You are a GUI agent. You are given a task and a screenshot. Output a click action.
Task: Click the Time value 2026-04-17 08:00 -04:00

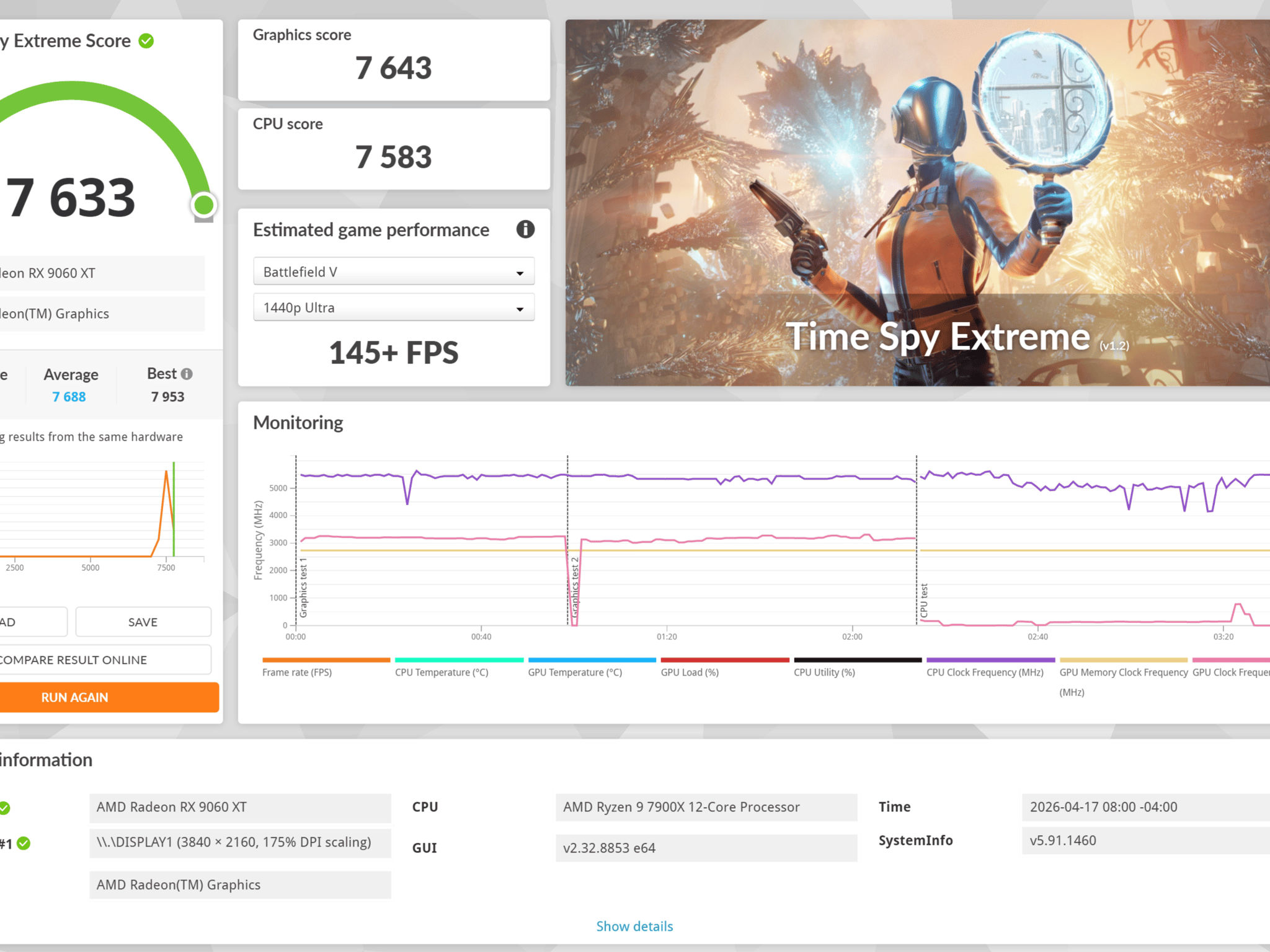point(1146,807)
